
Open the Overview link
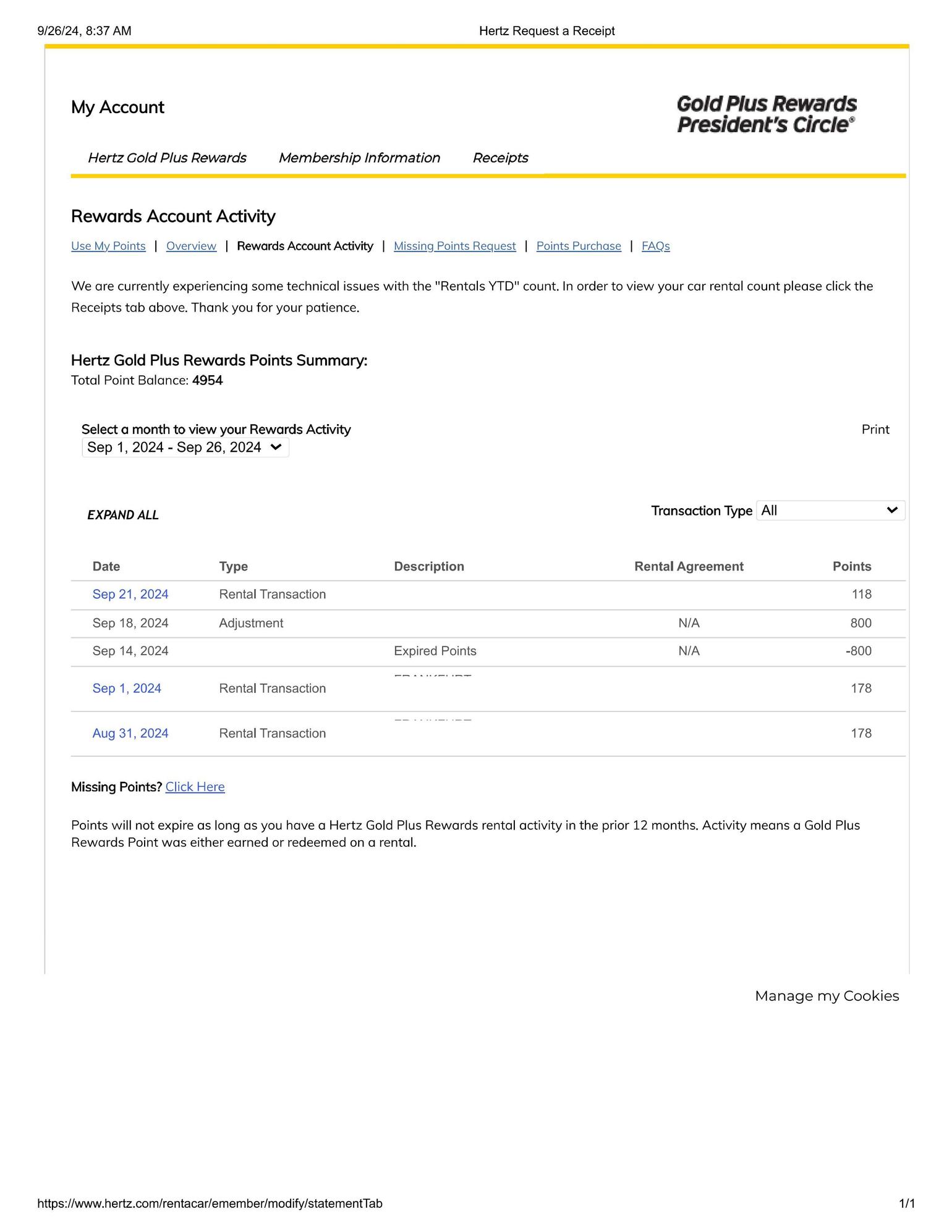(191, 246)
